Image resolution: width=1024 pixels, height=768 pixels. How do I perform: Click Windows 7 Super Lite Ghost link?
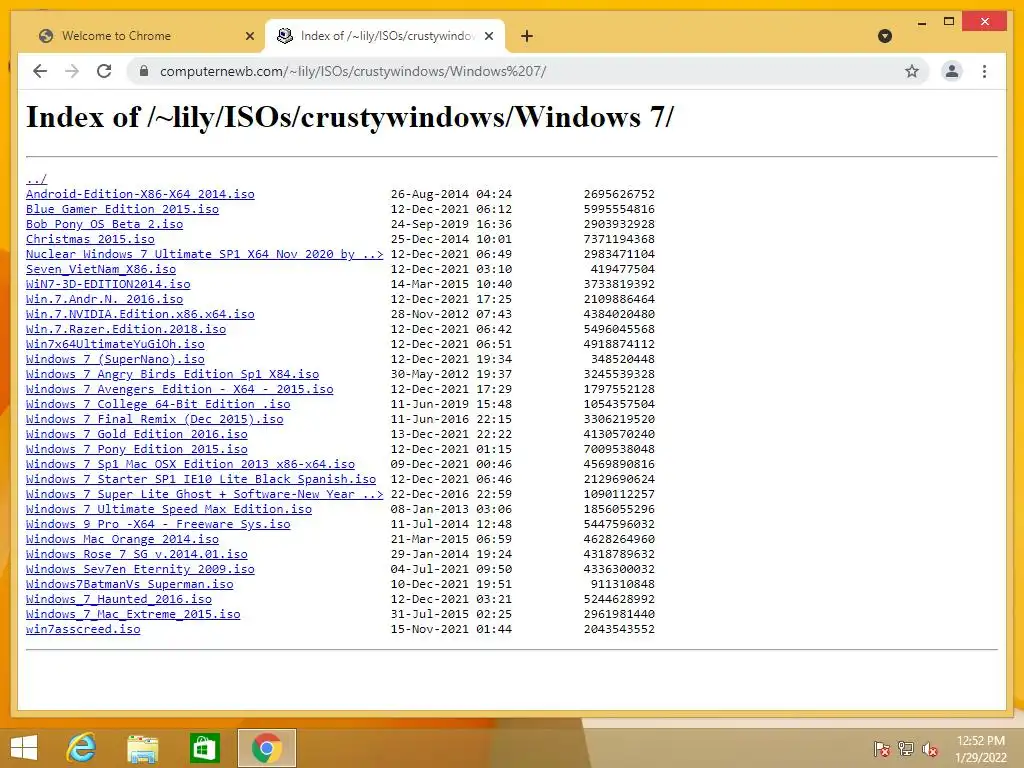tap(204, 494)
